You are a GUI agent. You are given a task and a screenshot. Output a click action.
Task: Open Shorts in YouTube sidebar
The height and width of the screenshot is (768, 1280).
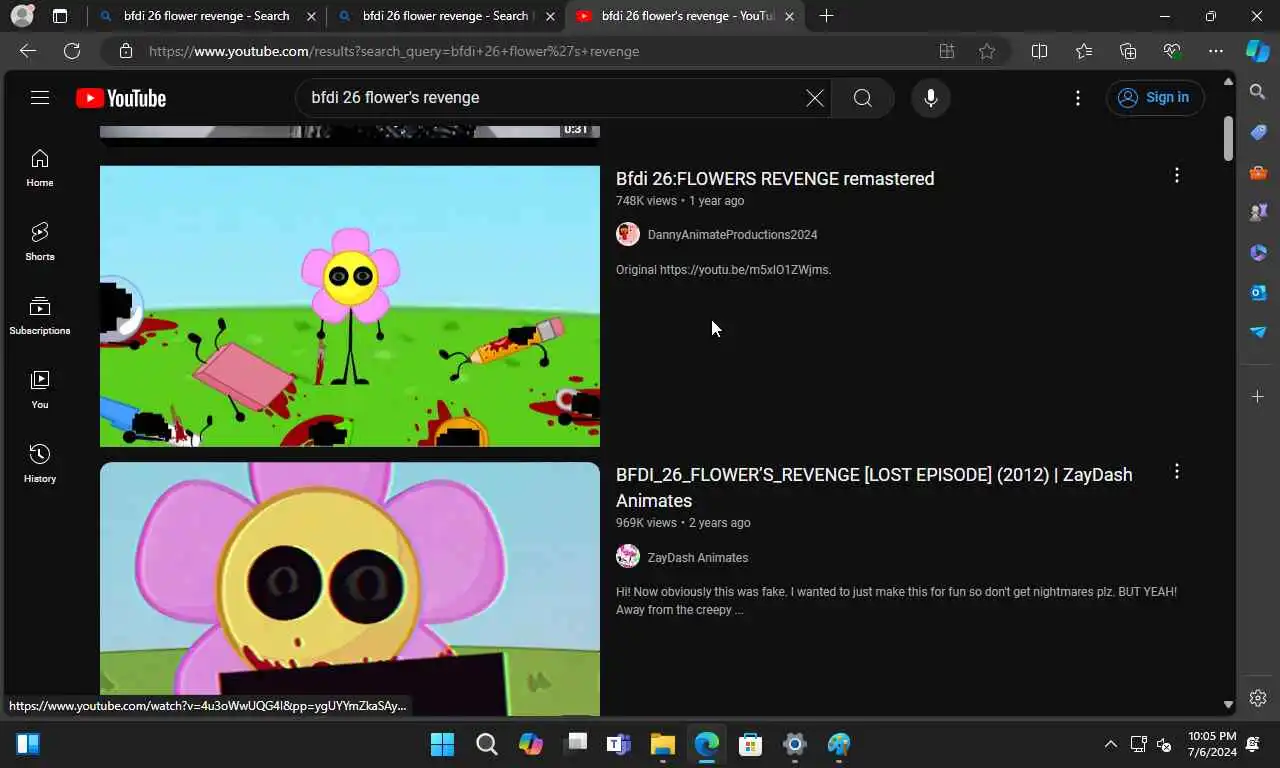point(40,242)
